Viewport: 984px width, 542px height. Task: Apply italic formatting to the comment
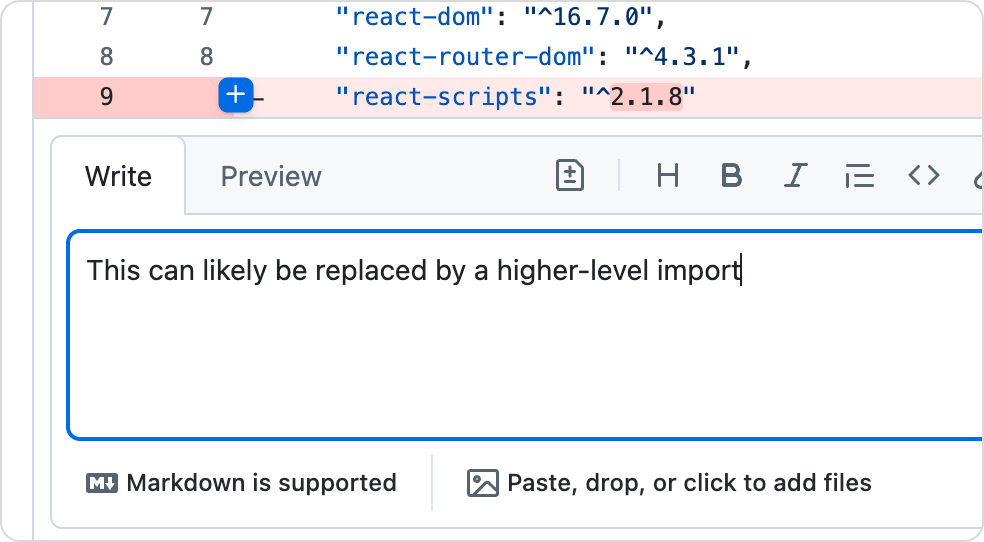pos(795,176)
